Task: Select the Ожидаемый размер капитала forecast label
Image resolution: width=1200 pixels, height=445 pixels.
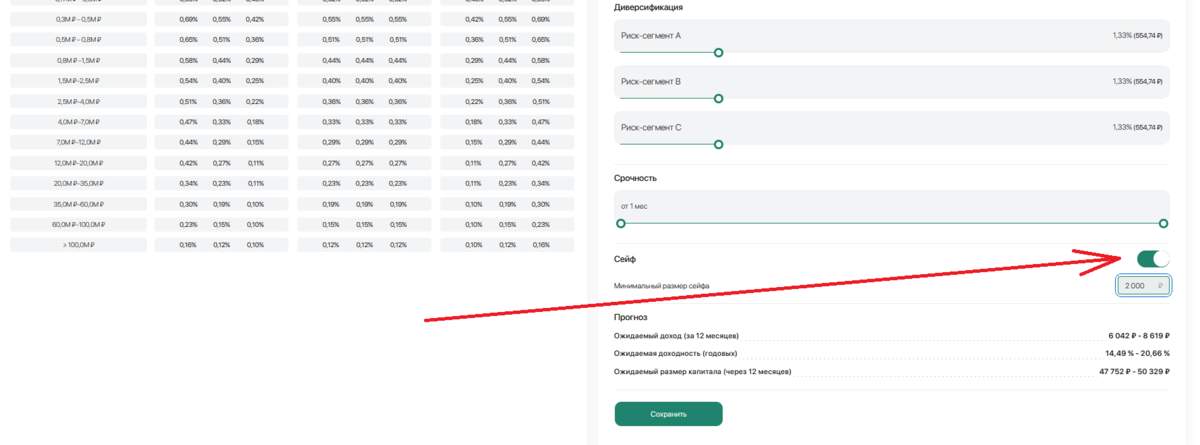Action: (702, 371)
